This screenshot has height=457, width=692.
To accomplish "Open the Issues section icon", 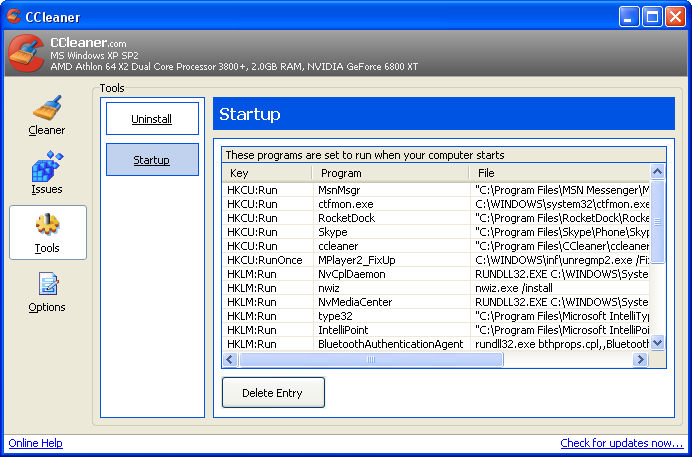I will (47, 166).
